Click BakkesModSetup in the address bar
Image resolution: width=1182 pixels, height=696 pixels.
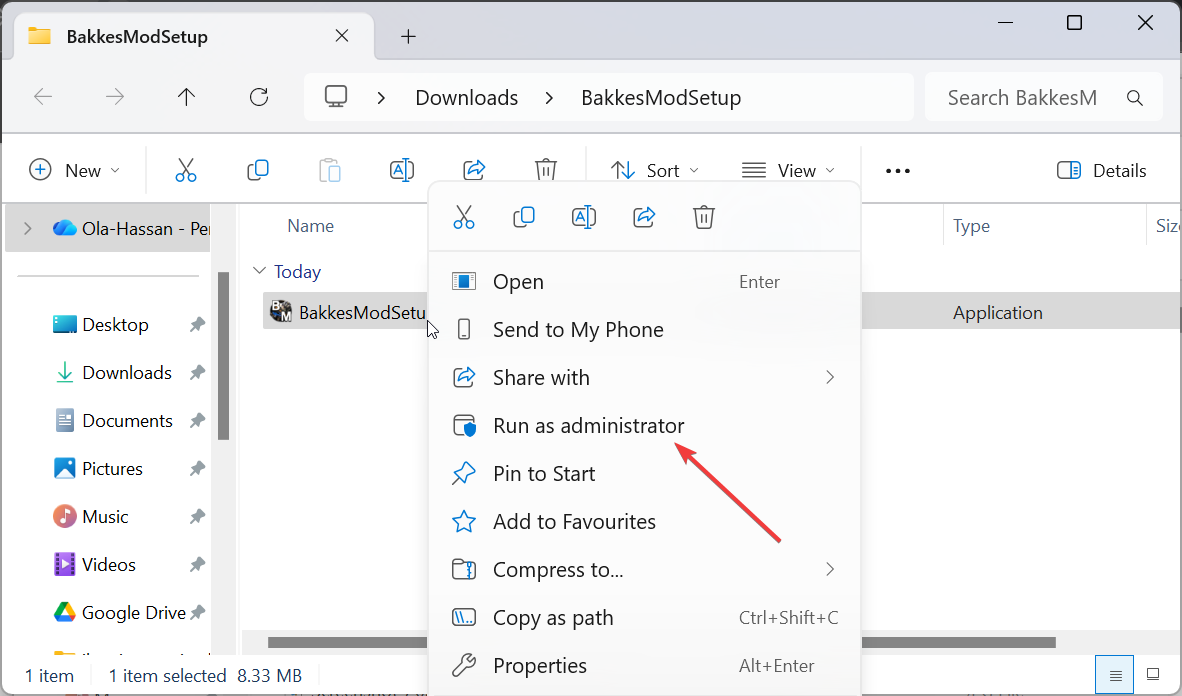click(661, 97)
